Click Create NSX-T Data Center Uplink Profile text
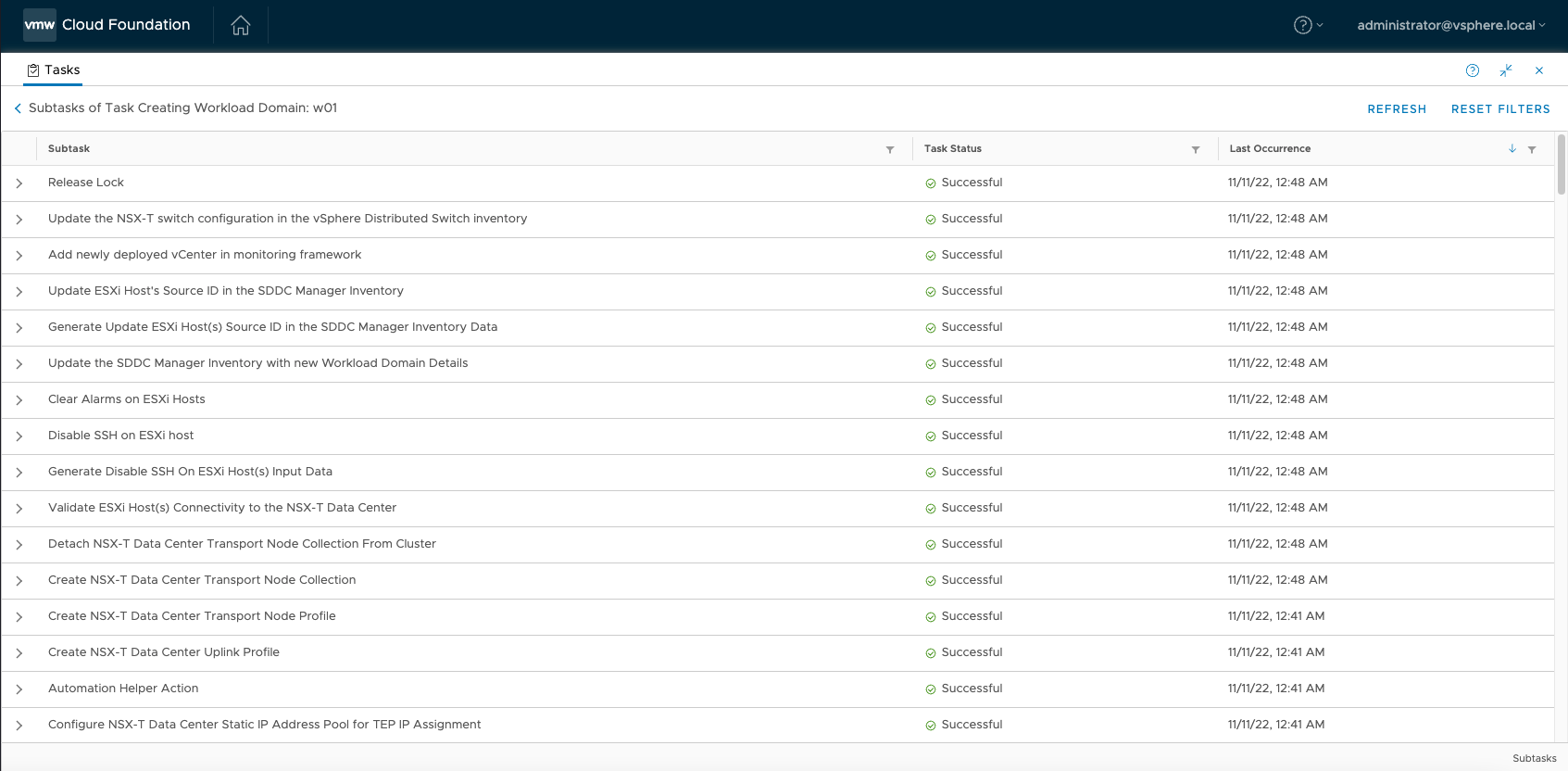 [164, 652]
